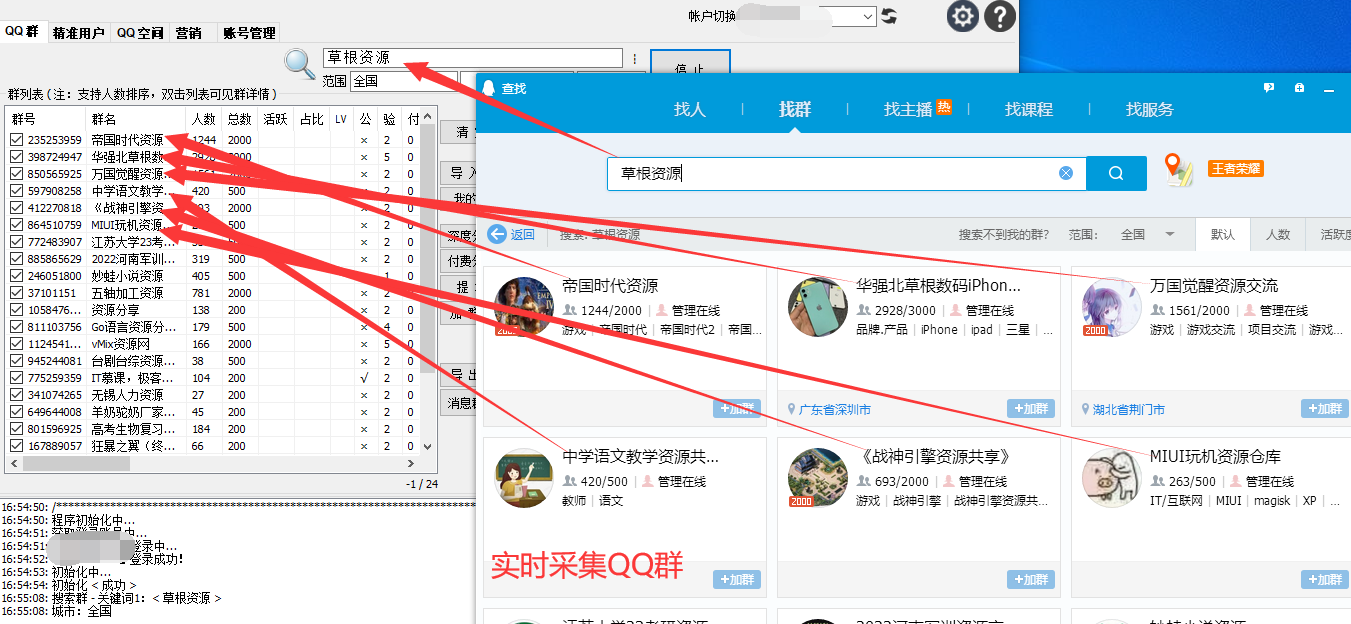Open the 范围 全国 combo box in collector
This screenshot has width=1351, height=624.
coord(403,81)
